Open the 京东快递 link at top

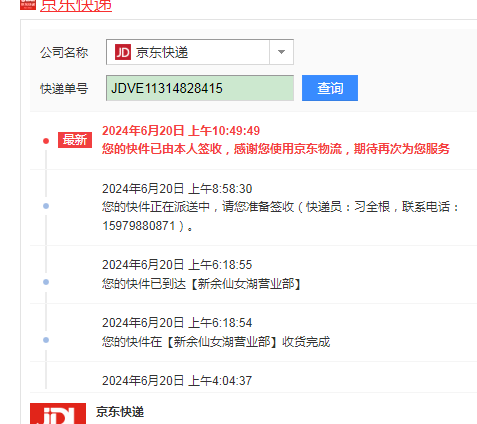76,6
